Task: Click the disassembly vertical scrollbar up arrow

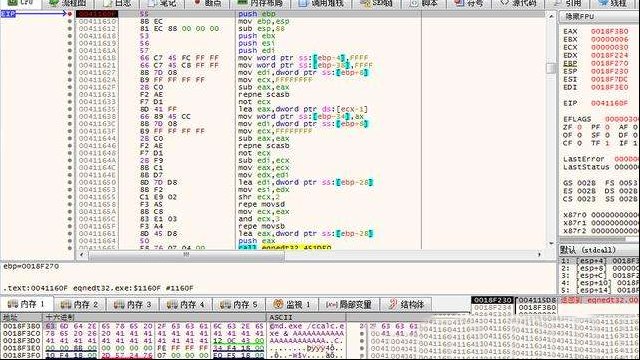Action: pos(551,16)
